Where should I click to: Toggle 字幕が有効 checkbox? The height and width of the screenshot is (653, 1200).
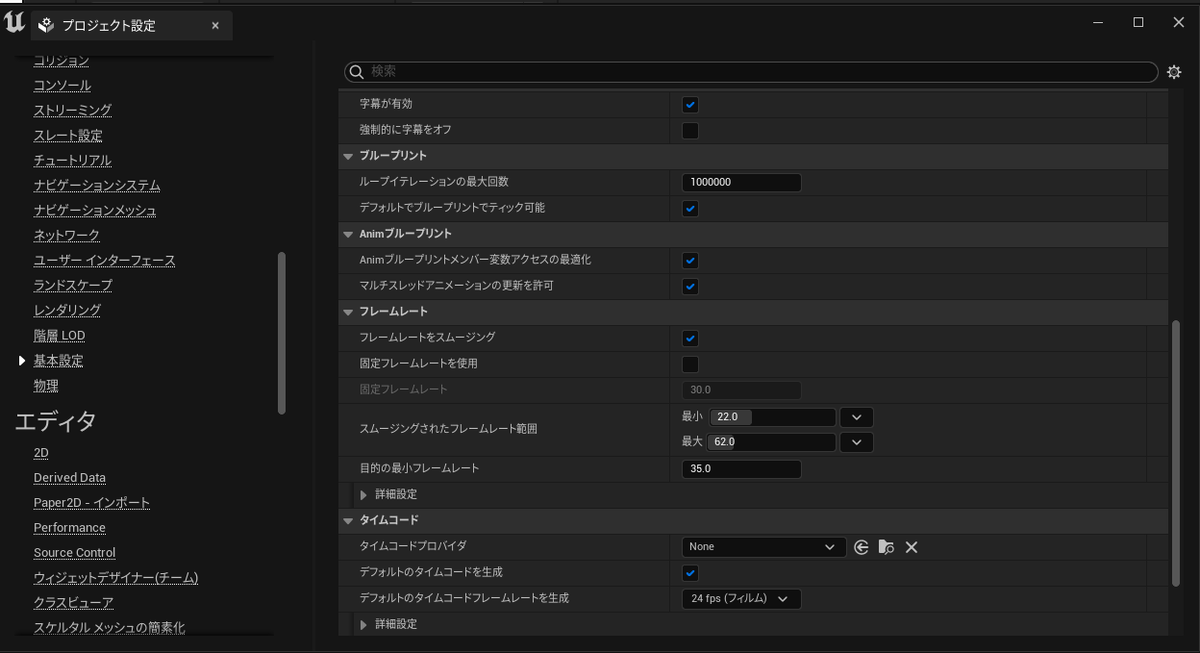tap(690, 104)
